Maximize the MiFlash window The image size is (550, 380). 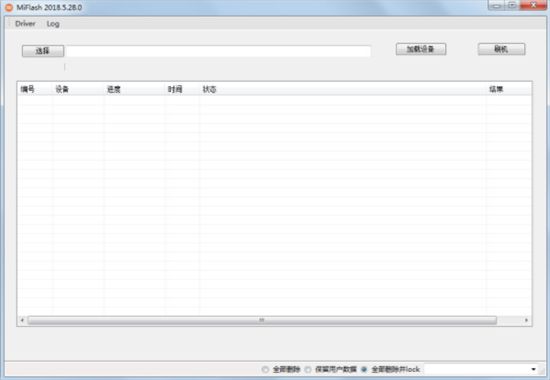pyautogui.click(x=512, y=5)
